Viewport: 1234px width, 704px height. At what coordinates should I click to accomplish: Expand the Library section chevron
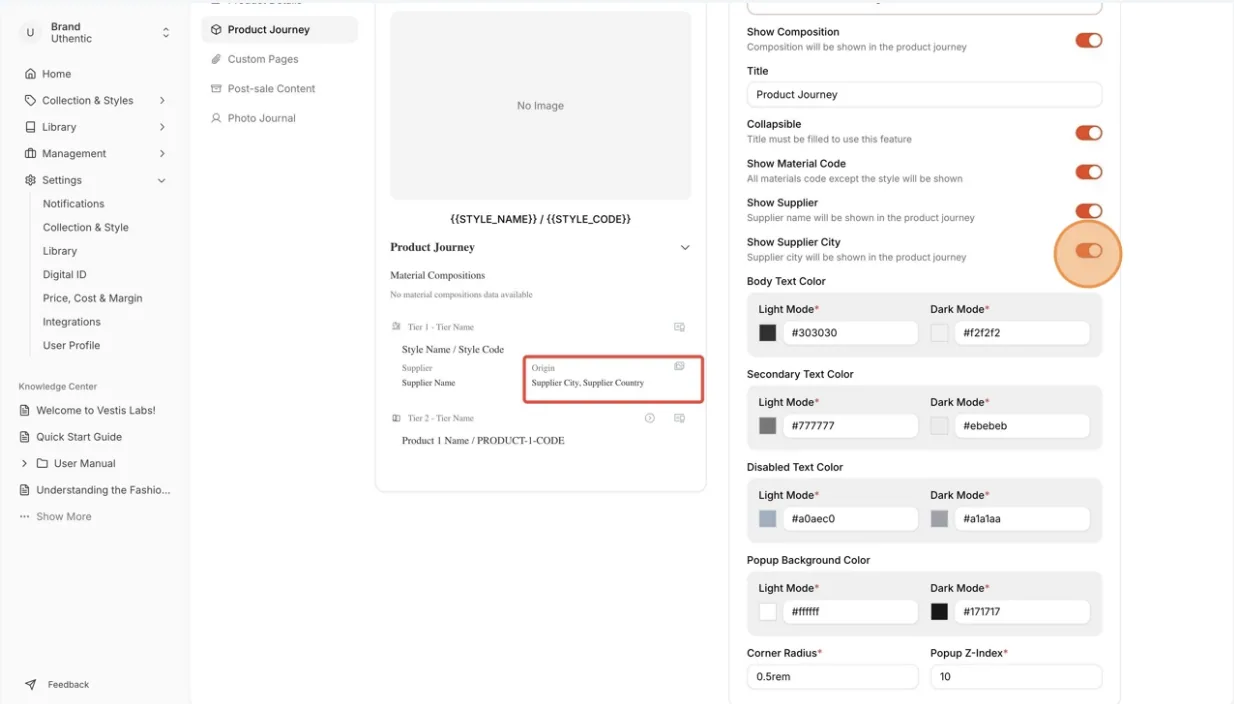(x=162, y=127)
